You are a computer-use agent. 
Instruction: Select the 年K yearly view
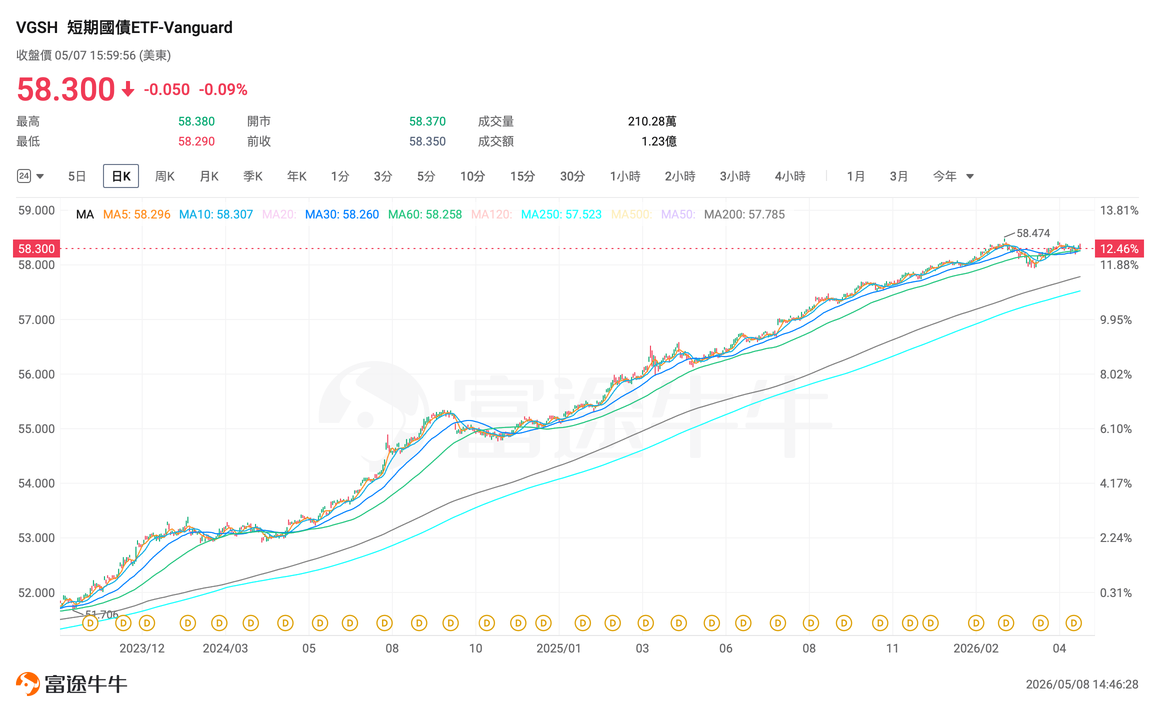click(297, 176)
